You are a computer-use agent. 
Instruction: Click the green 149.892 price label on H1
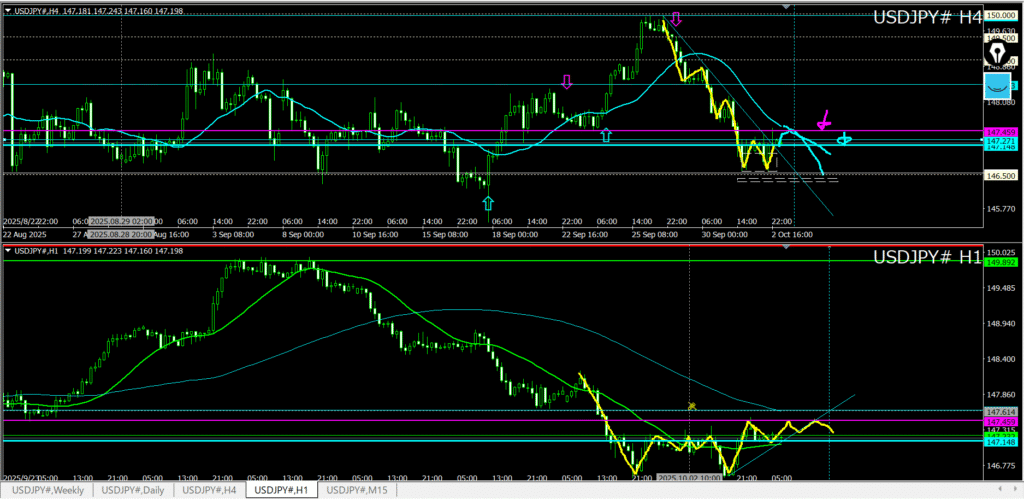[x=1002, y=262]
